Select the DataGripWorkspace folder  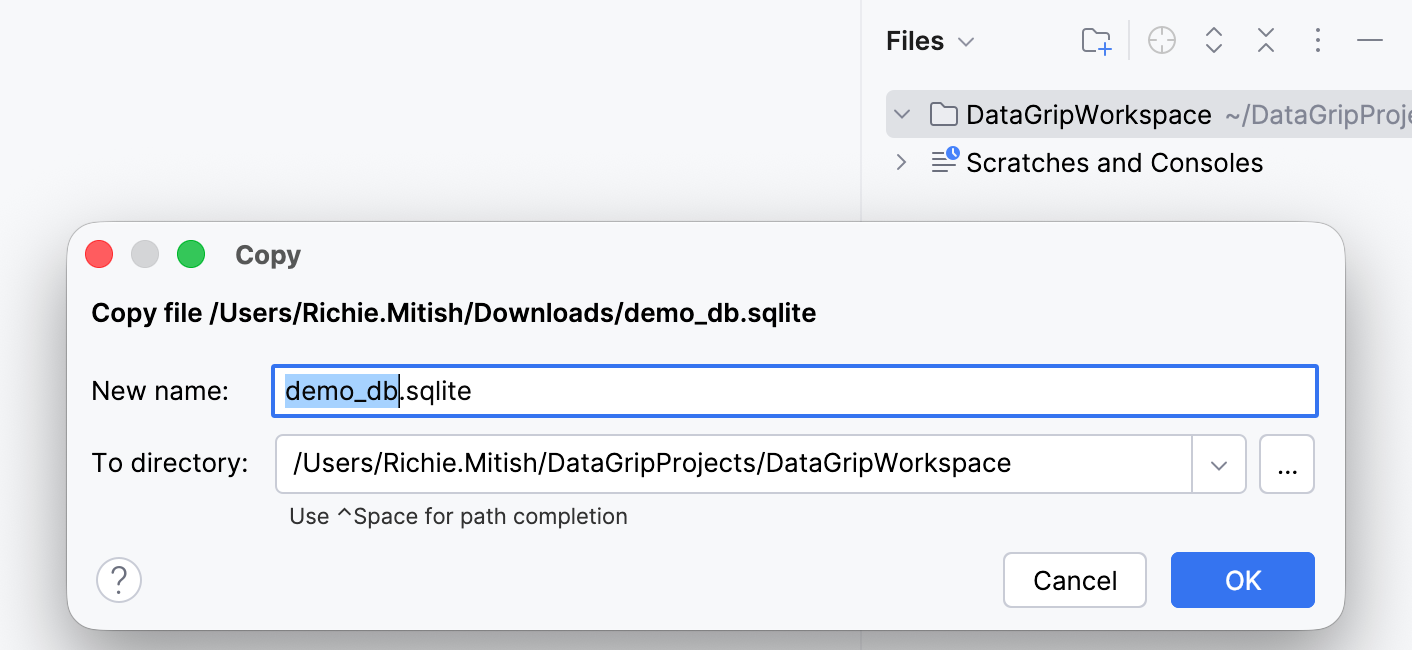pyautogui.click(x=1149, y=115)
